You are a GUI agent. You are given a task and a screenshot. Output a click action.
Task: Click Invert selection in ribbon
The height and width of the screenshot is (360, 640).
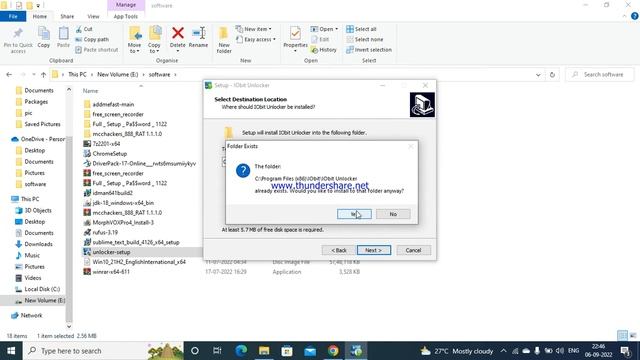[369, 50]
